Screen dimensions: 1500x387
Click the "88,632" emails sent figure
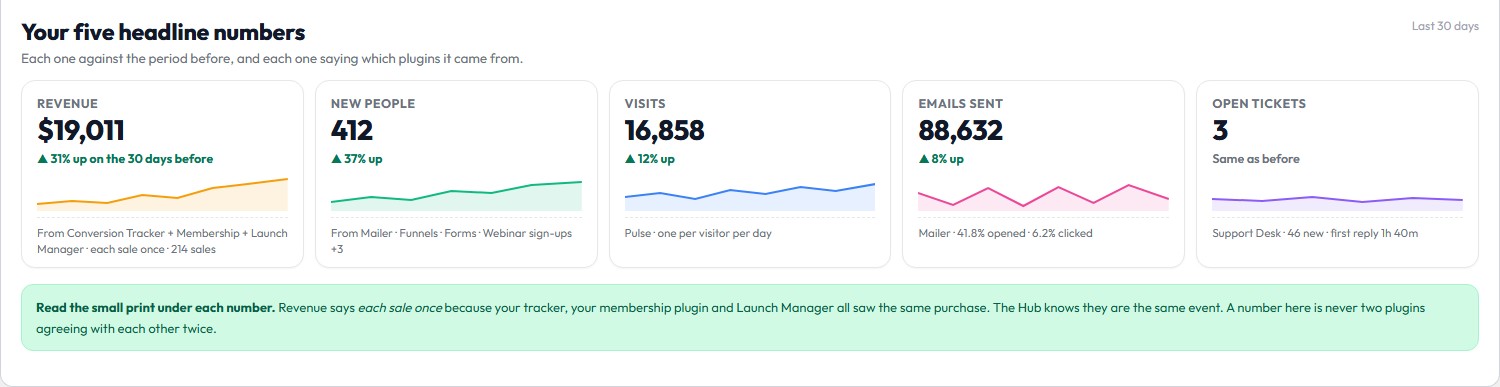click(x=961, y=131)
